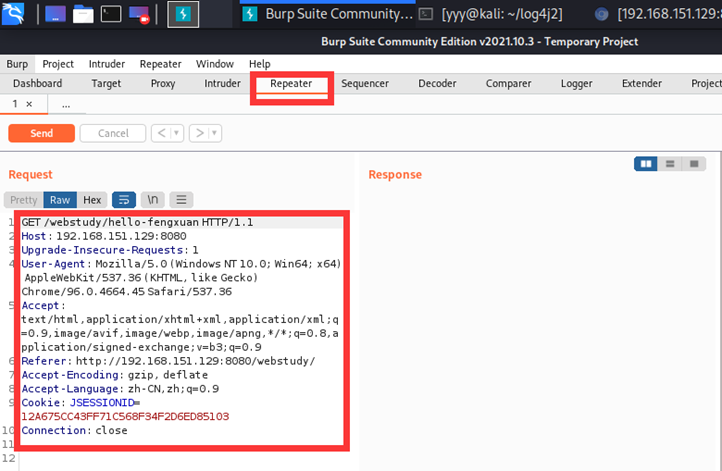This screenshot has height=471, width=722.
Task: Click the Connection: close header line
Action: pyautogui.click(x=74, y=430)
